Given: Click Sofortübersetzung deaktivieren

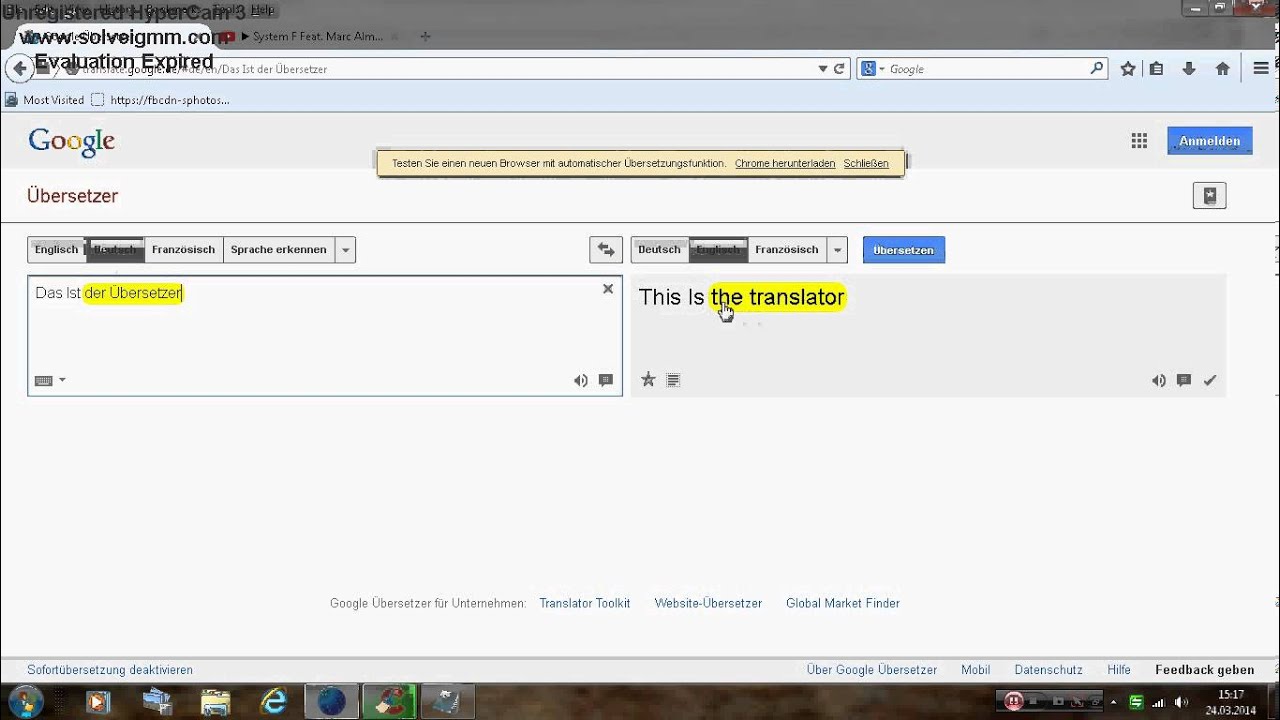Looking at the screenshot, I should [x=110, y=670].
